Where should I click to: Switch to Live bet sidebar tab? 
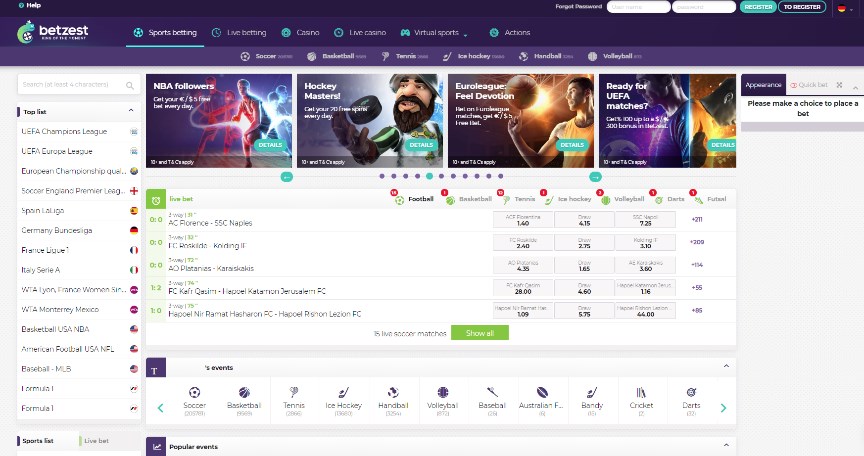[x=97, y=441]
